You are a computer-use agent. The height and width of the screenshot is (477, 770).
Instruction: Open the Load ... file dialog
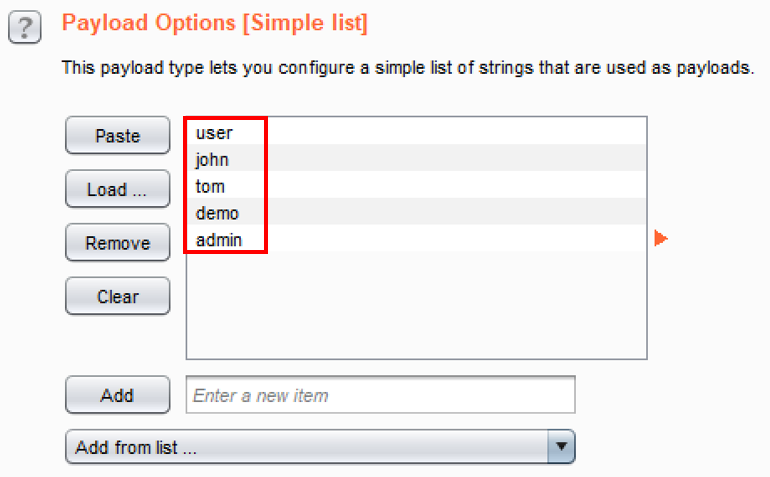point(117,190)
